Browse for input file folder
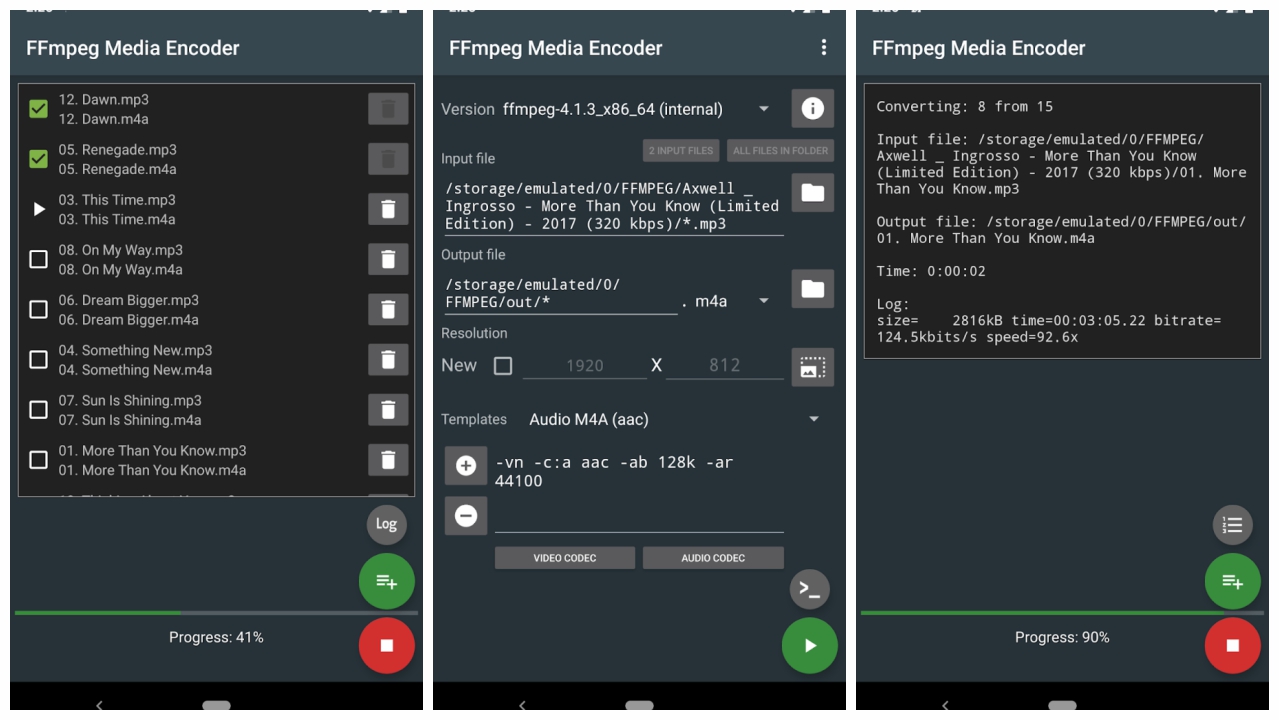Screen dimensions: 1279x720 pos(812,192)
